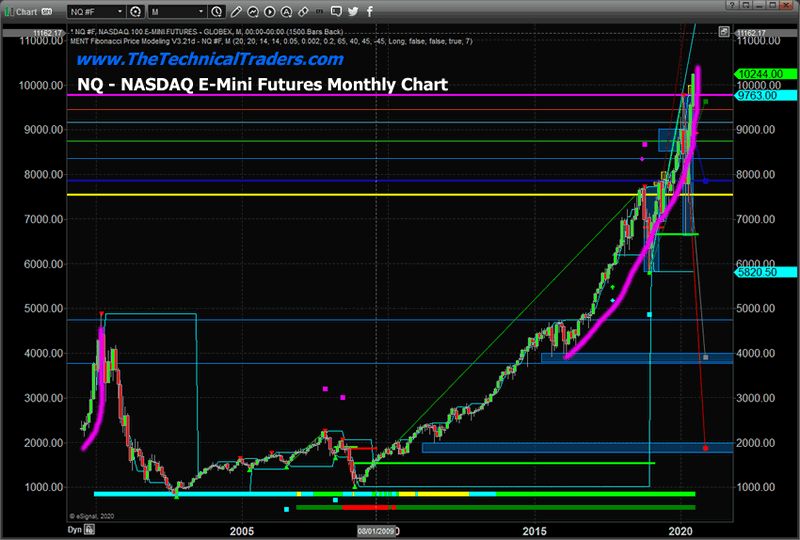Viewport: 800px width, 540px height.
Task: Click the pop-out window button
Action: [746, 5]
